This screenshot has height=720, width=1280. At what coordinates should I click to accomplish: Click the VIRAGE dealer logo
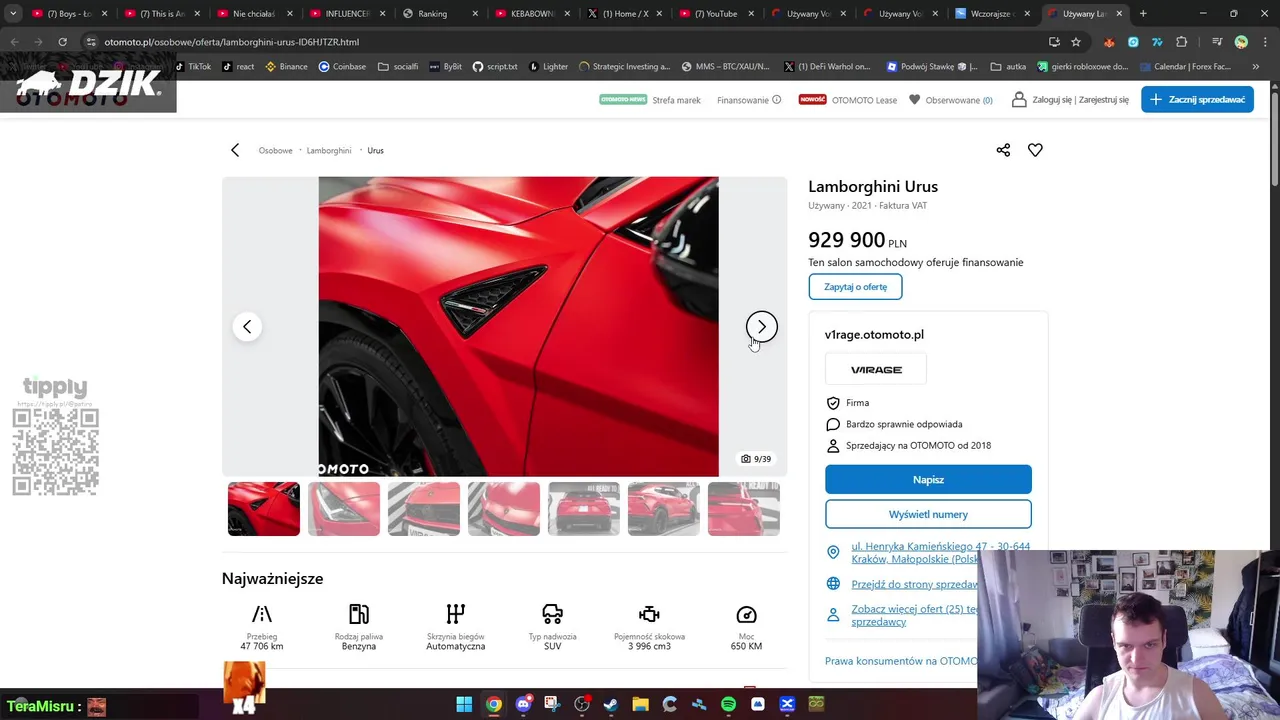coord(876,369)
